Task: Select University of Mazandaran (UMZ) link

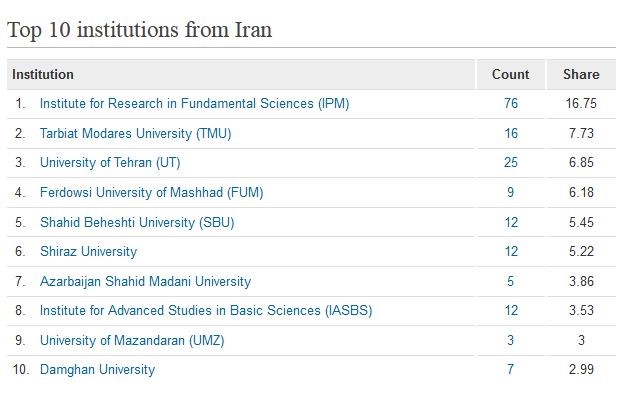Action: click(x=132, y=340)
